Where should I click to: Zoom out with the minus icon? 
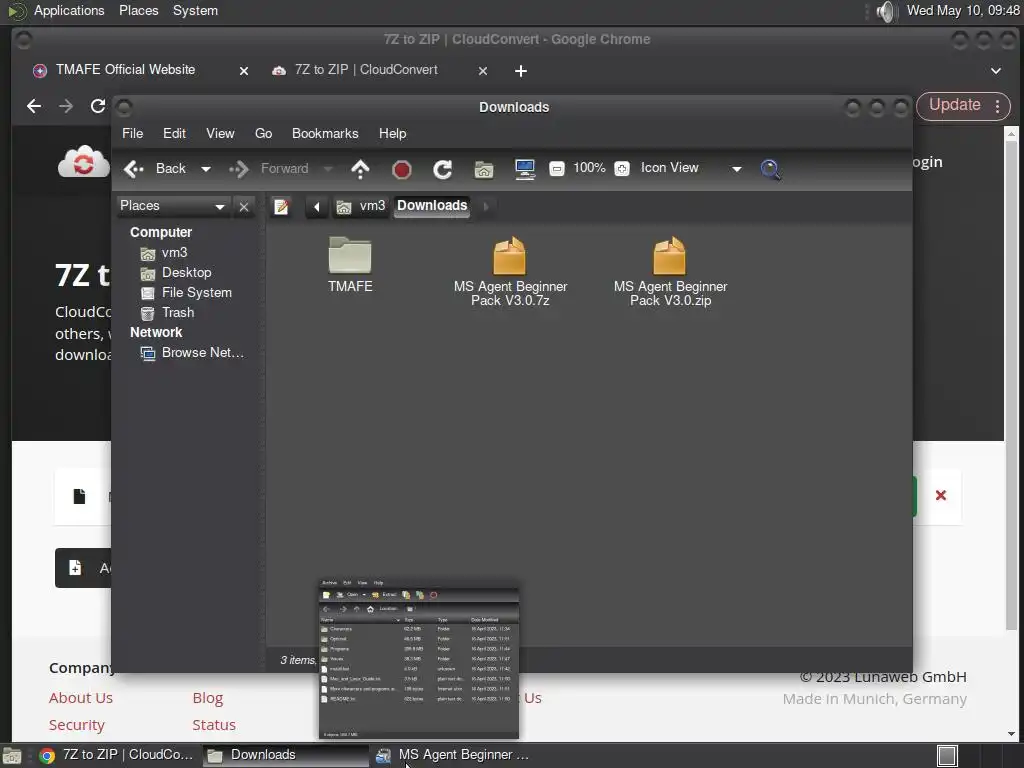[x=556, y=169]
